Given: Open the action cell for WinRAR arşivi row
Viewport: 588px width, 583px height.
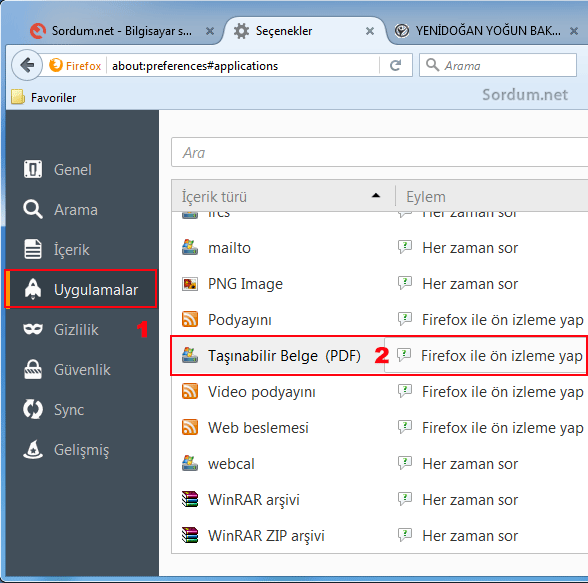Looking at the screenshot, I should [x=492, y=499].
